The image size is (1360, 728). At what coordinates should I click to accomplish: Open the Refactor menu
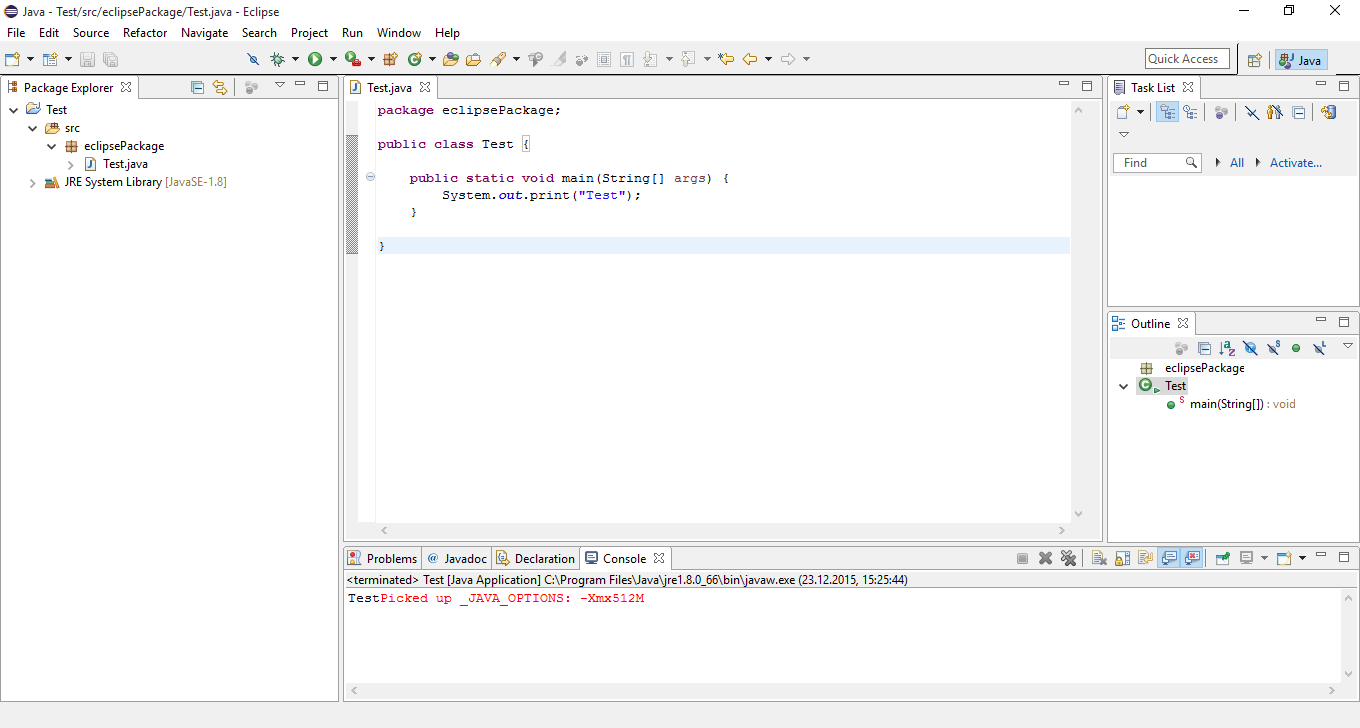[x=145, y=33]
